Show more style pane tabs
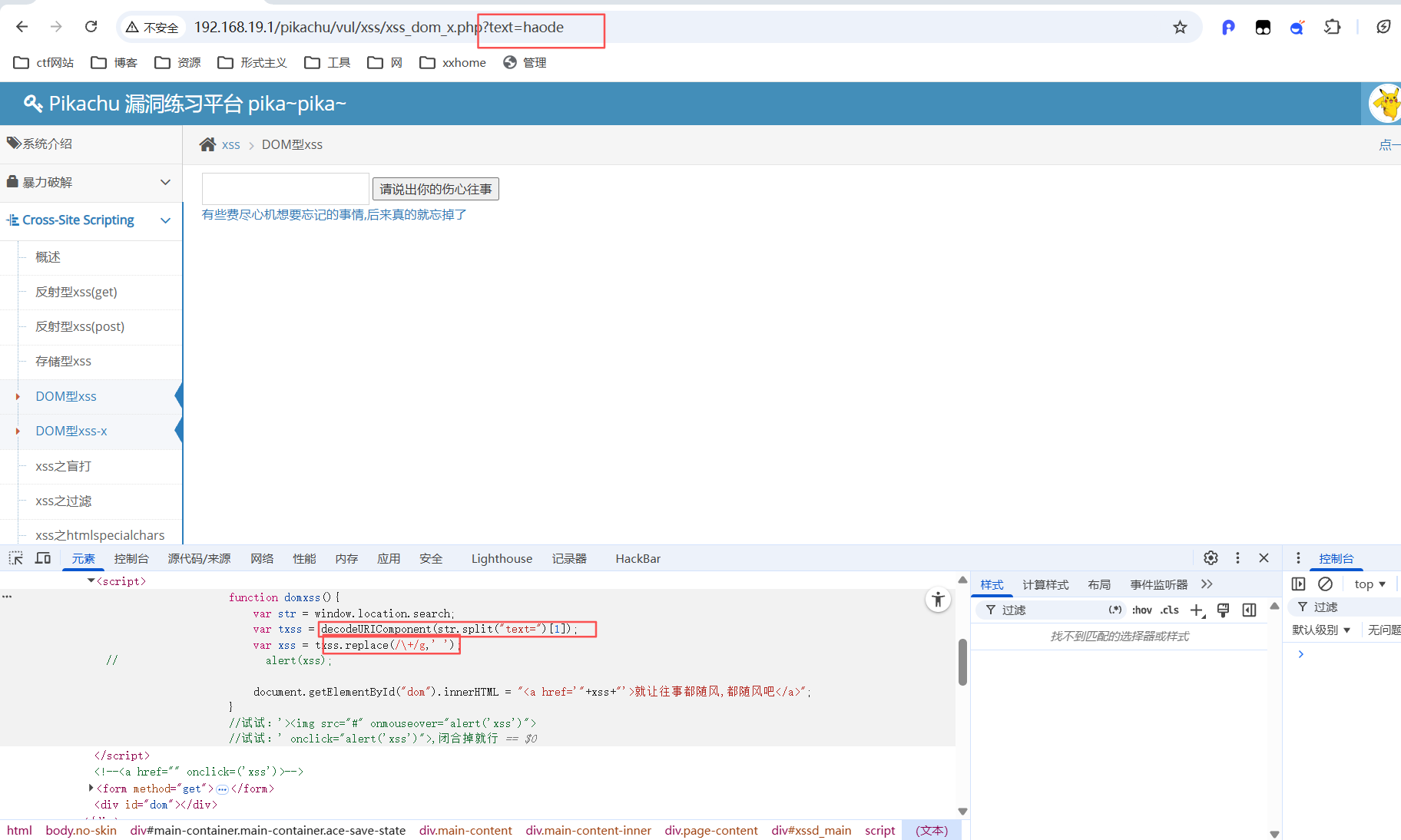 (x=1207, y=584)
